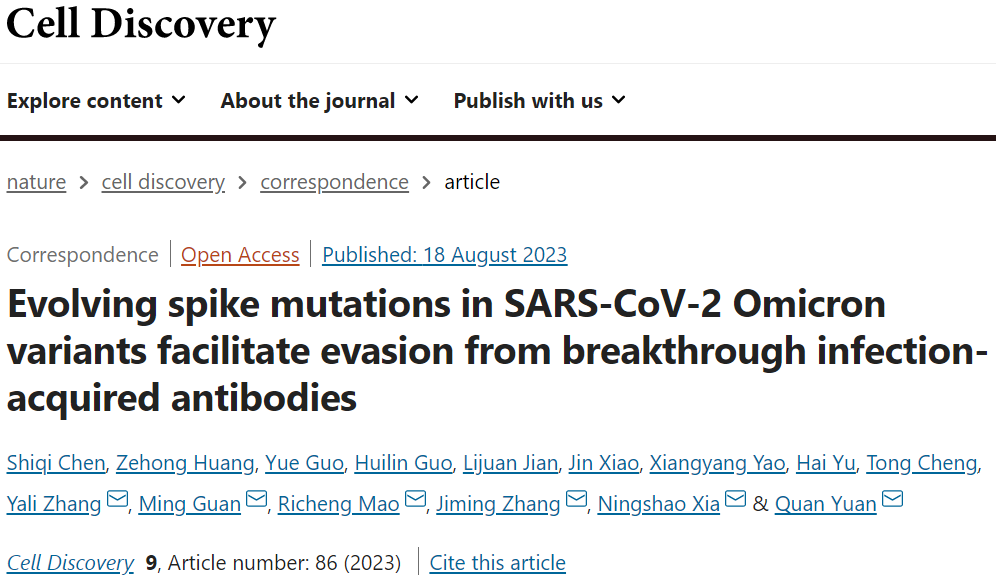996x581 pixels.
Task: Click envelope icon after Ningshao Xia
Action: [x=735, y=501]
